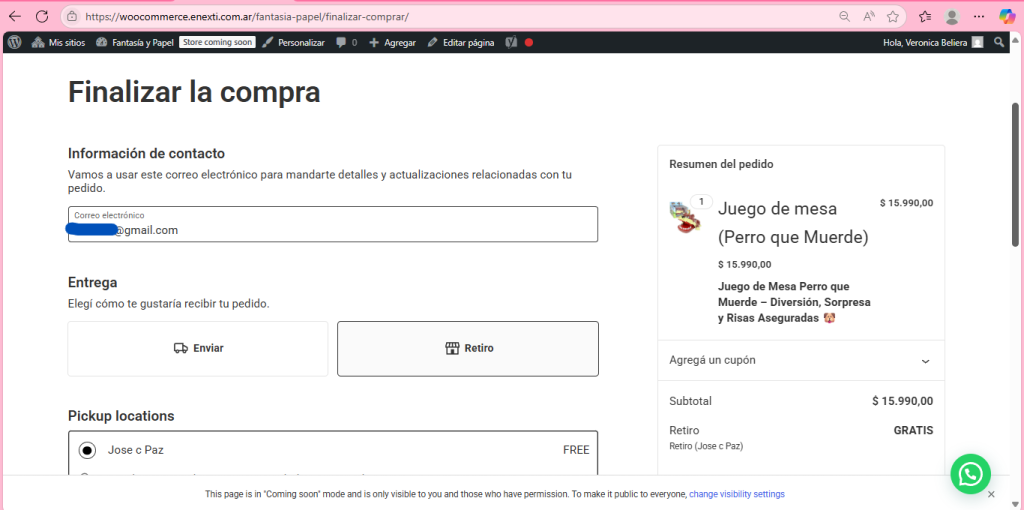Screen dimensions: 1024x510
Task: Click the admin bar search magnifier
Action: tap(1000, 42)
